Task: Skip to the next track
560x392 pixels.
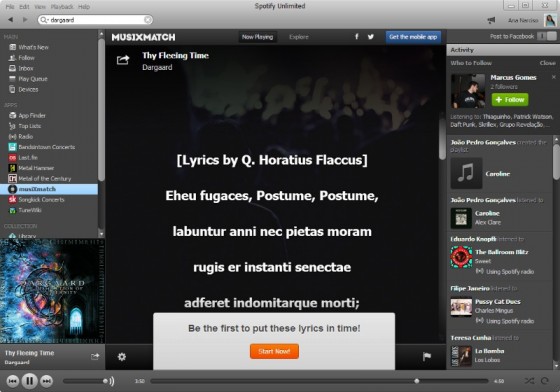Action: [x=46, y=381]
